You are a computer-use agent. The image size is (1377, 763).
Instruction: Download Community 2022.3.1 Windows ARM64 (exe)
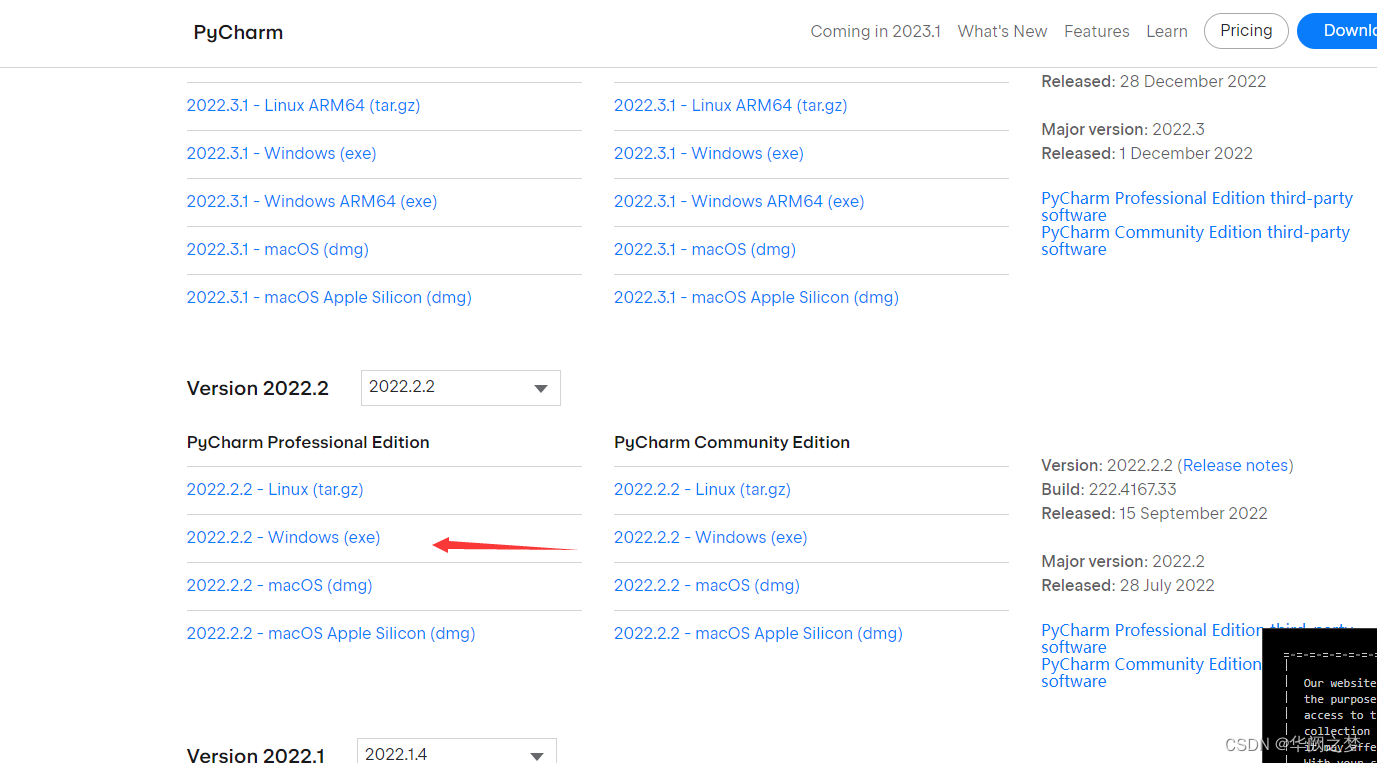click(x=739, y=201)
